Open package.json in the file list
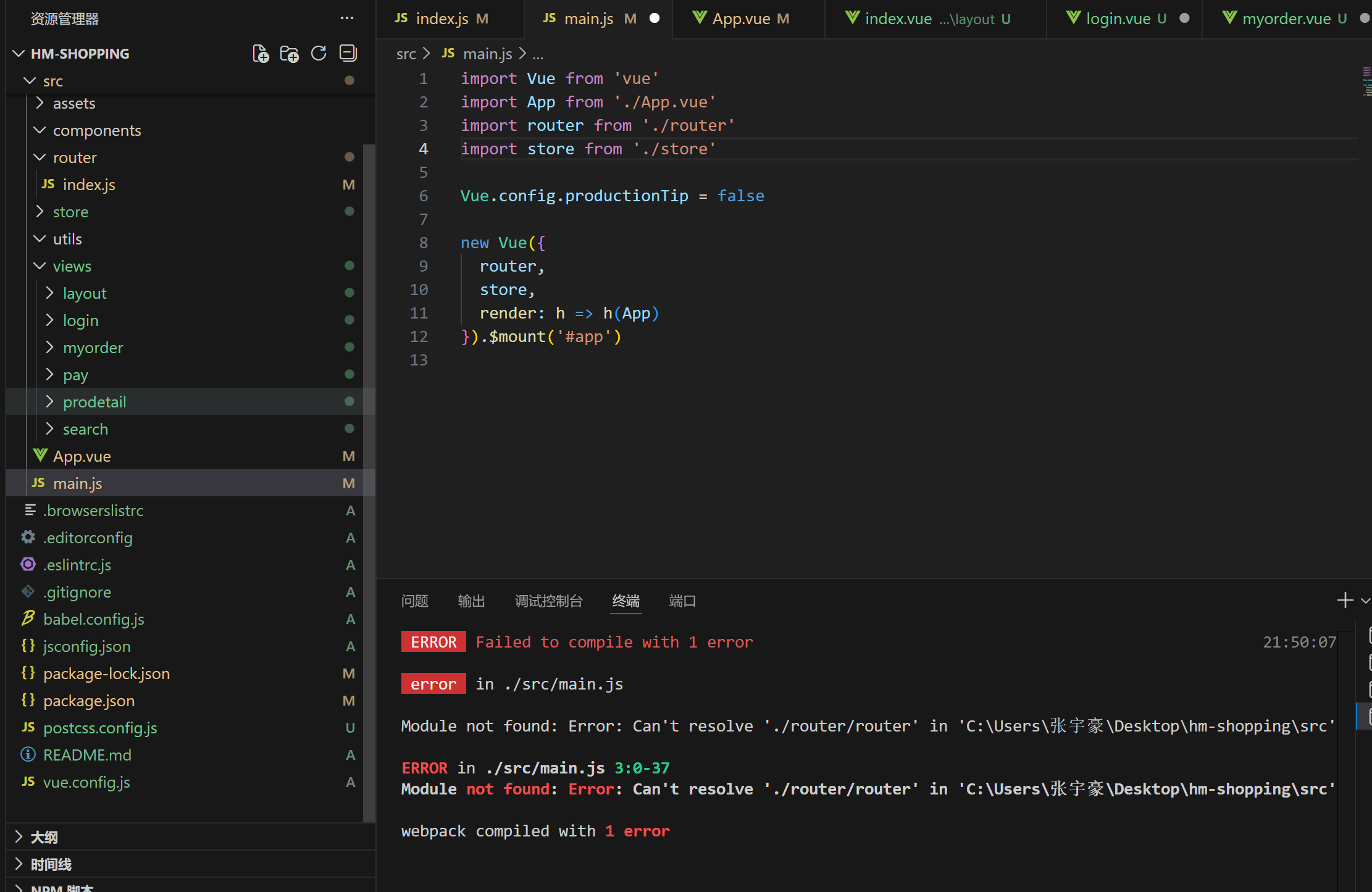 89,701
